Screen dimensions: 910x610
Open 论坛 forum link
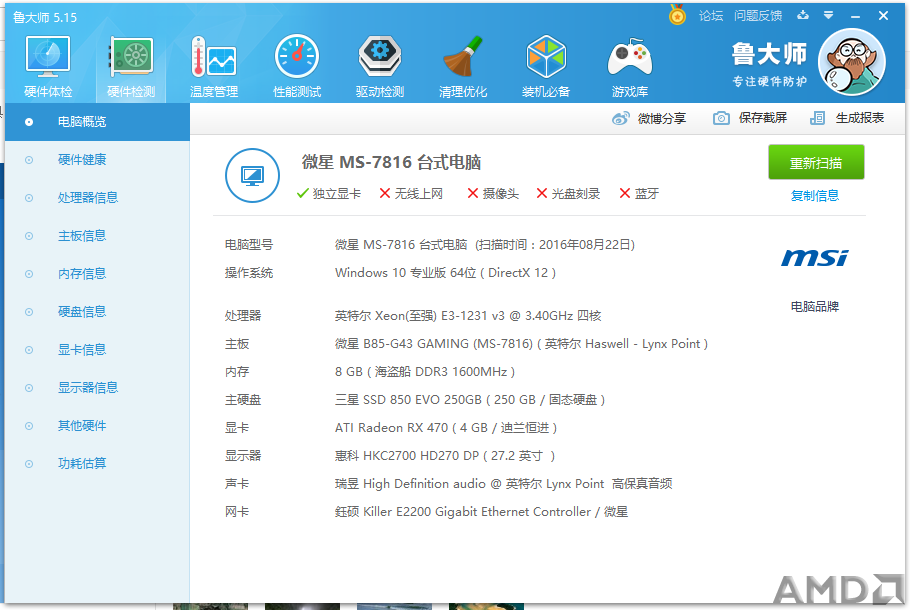tap(710, 16)
